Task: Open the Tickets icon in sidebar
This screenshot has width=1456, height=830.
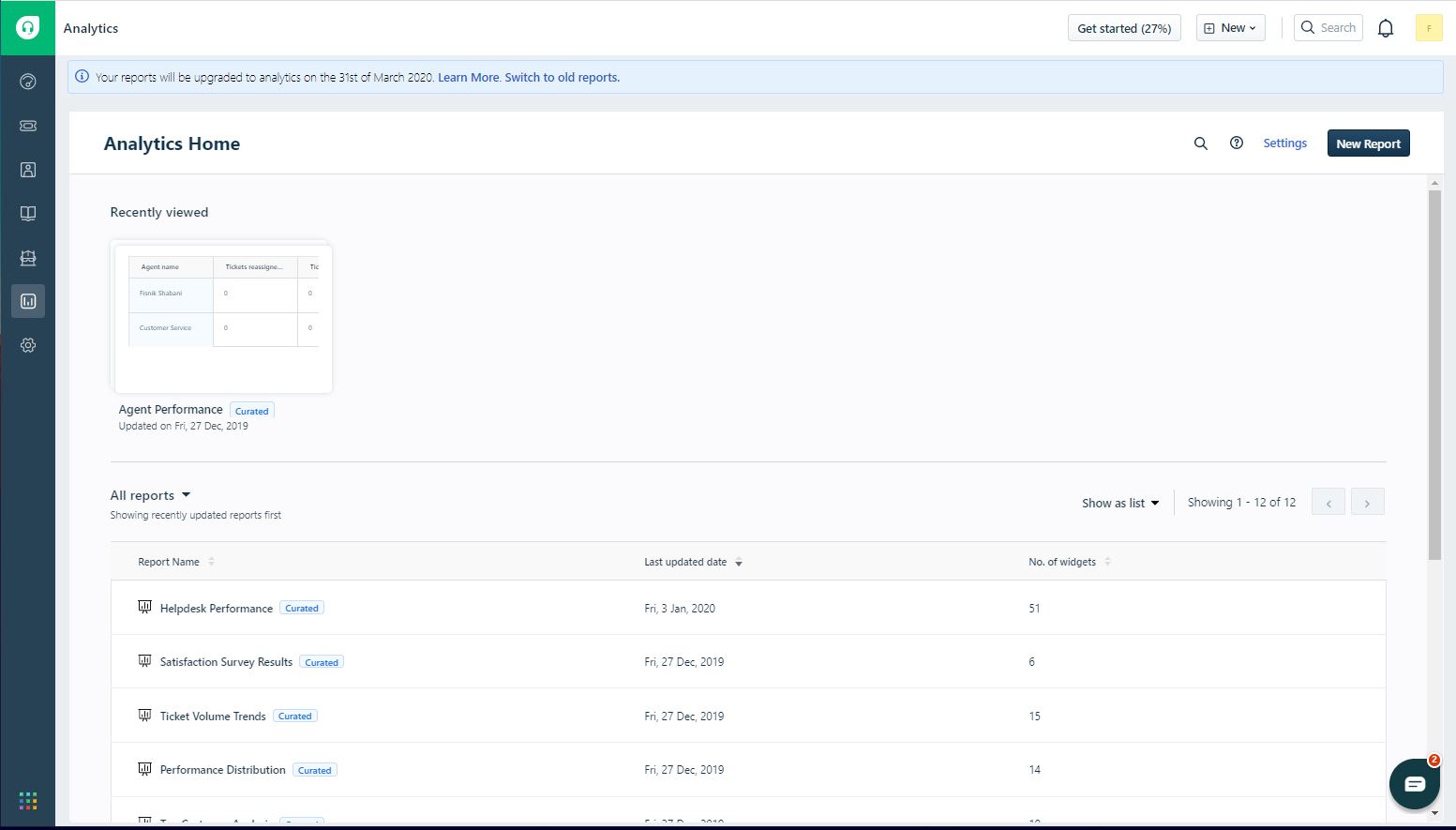Action: tap(28, 126)
